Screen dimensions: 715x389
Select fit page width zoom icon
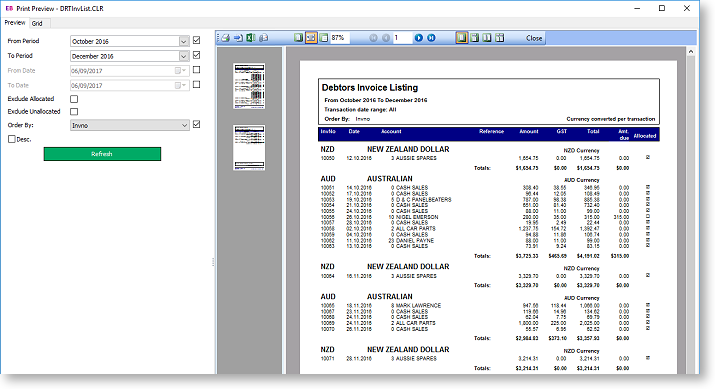pos(311,38)
